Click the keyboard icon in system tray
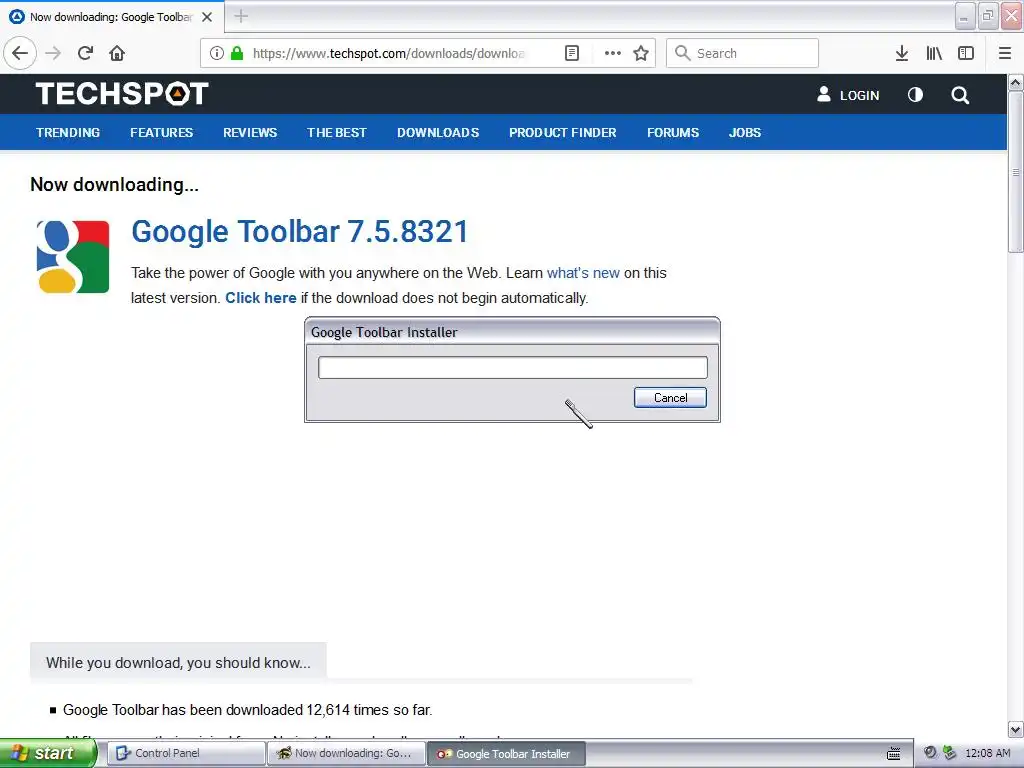The height and width of the screenshot is (768, 1024). coord(894,754)
